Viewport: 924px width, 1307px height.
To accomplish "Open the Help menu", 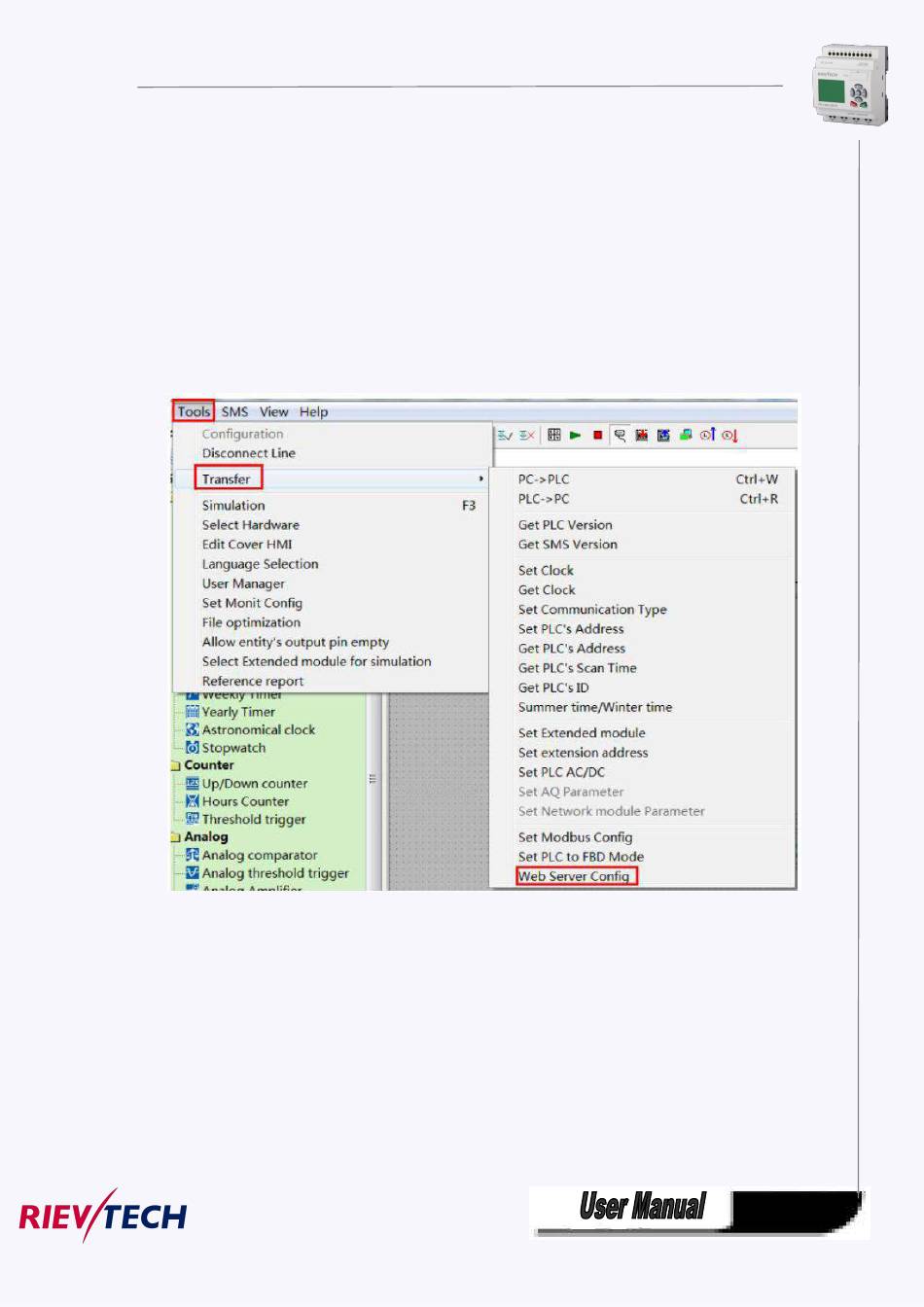I will [x=313, y=411].
